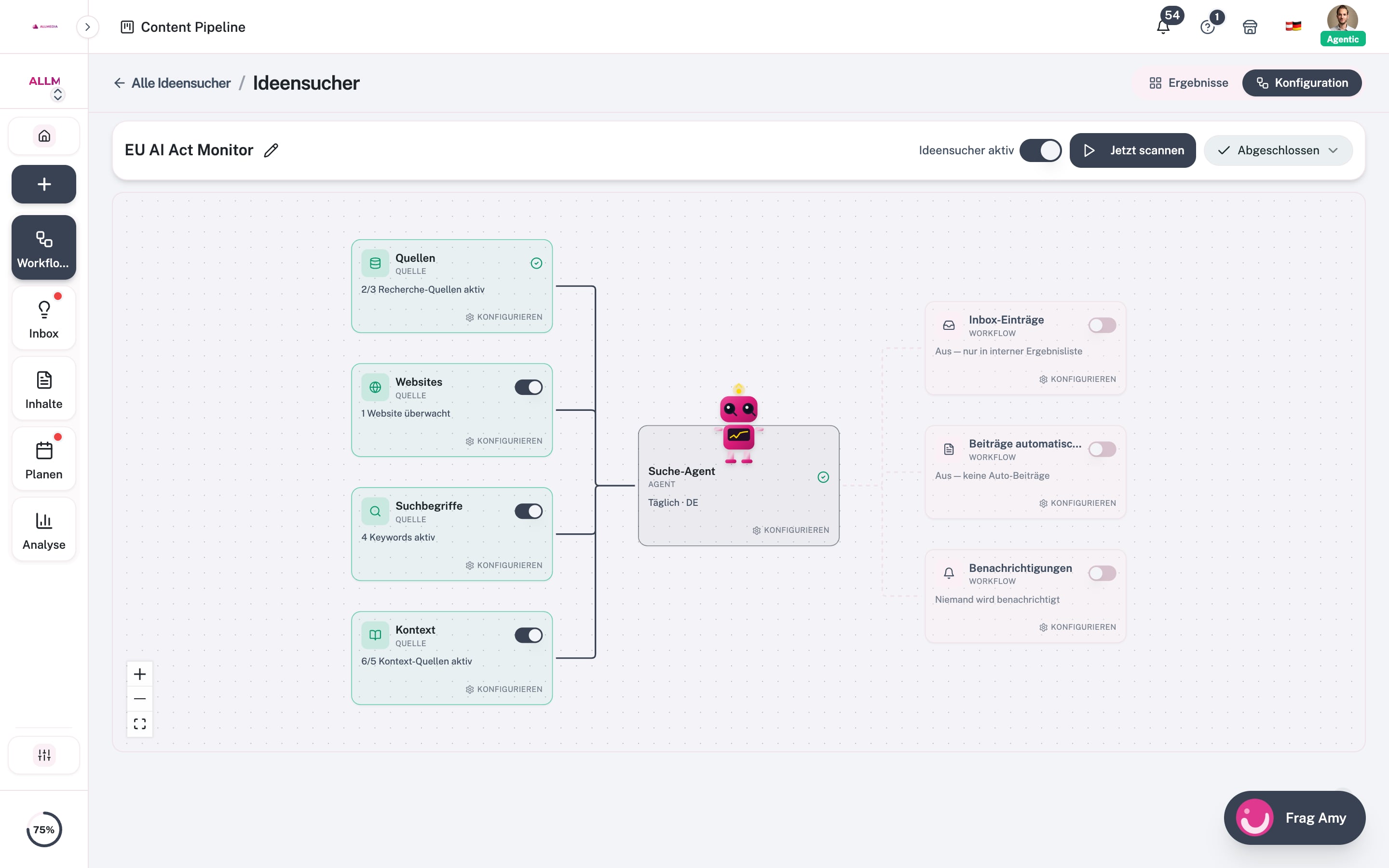Open the Inbox lightbulb item
1389x868 pixels.
click(x=44, y=319)
